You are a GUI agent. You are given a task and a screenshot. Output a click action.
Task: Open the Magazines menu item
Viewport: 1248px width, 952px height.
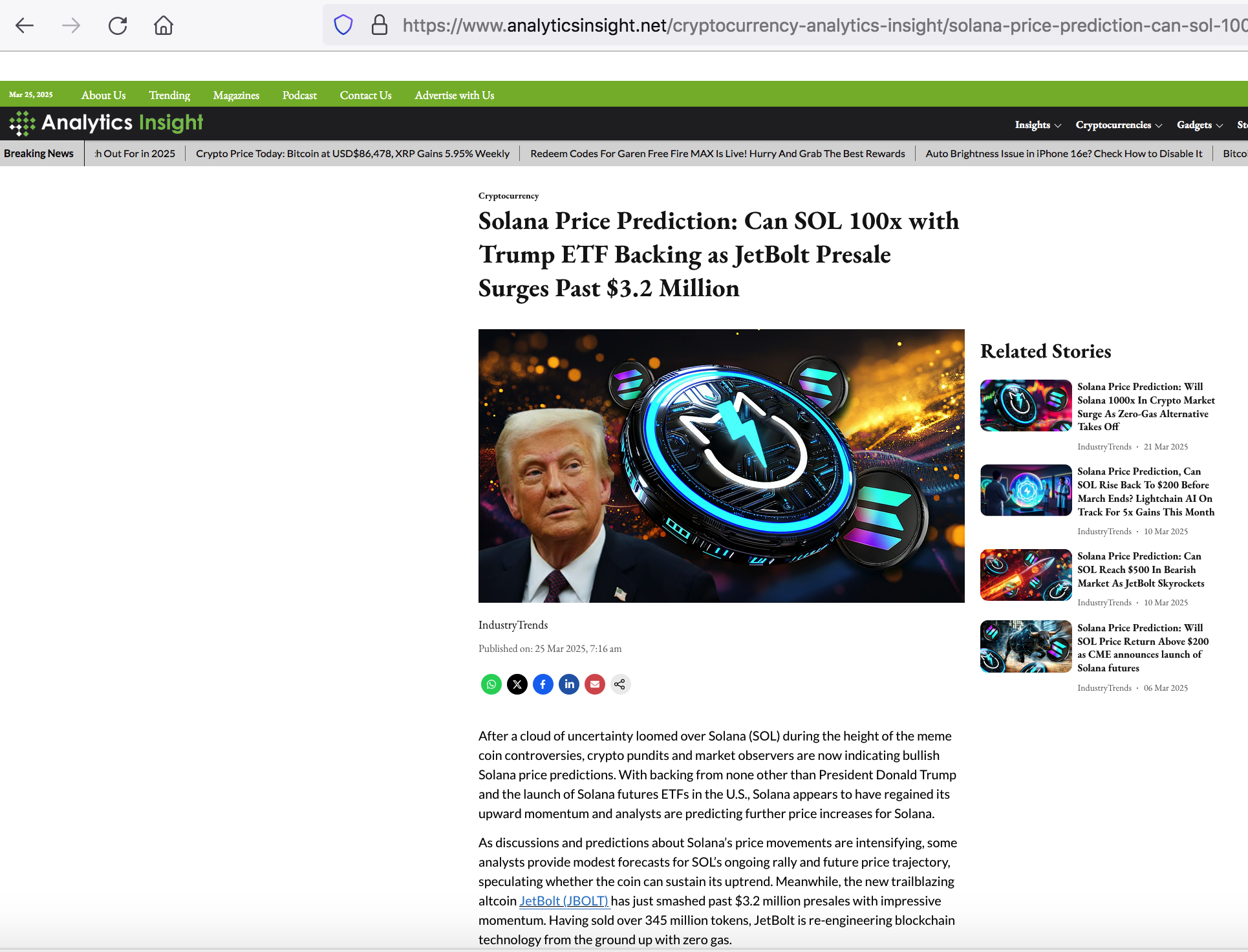pyautogui.click(x=236, y=95)
